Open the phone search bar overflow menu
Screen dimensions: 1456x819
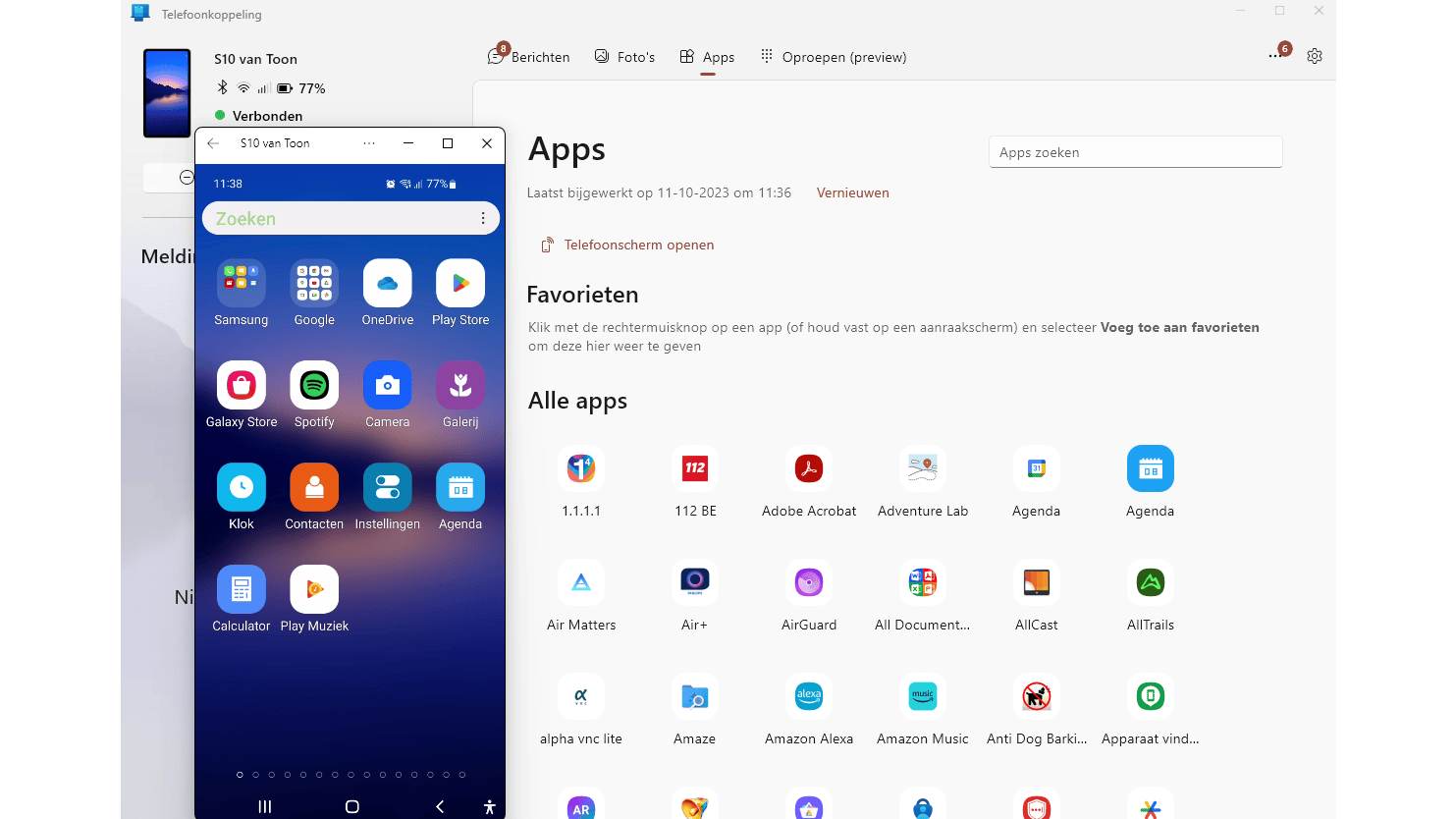483,219
